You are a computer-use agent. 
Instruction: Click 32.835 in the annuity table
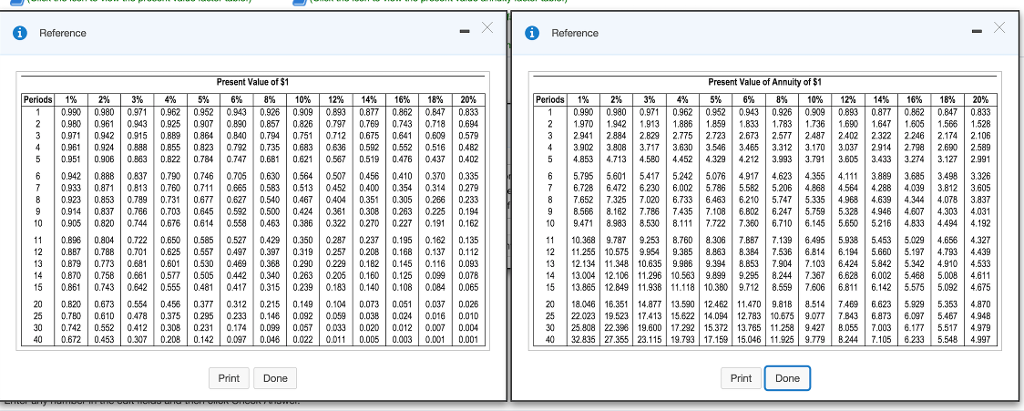pyautogui.click(x=584, y=340)
